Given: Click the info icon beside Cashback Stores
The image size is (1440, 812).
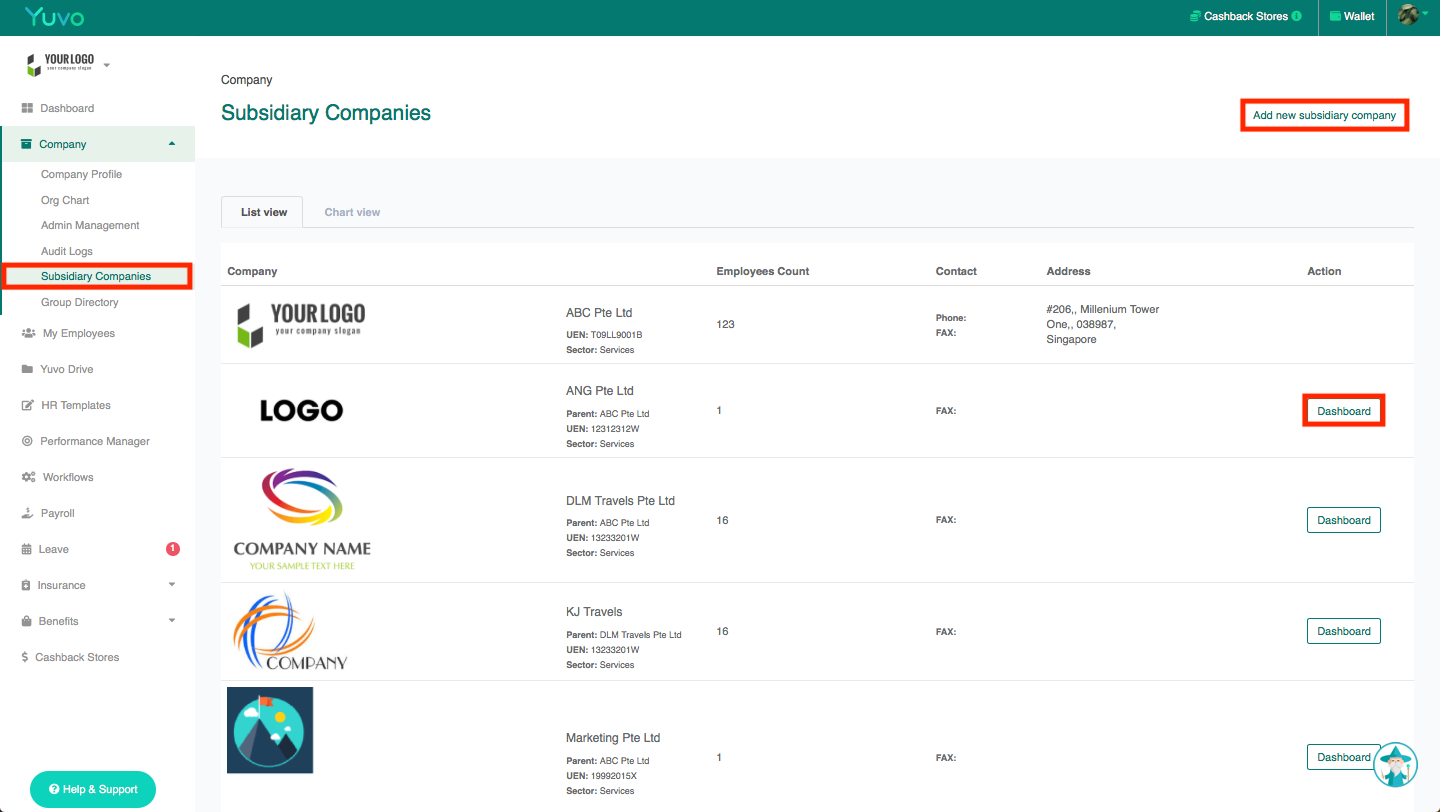Looking at the screenshot, I should (x=1297, y=17).
